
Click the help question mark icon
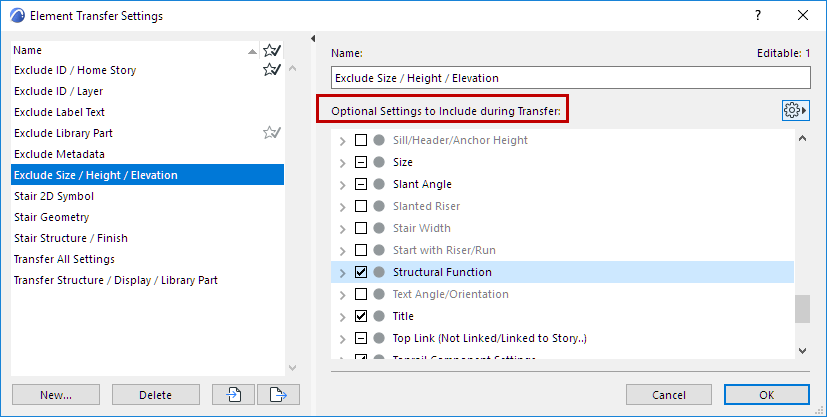pyautogui.click(x=759, y=16)
